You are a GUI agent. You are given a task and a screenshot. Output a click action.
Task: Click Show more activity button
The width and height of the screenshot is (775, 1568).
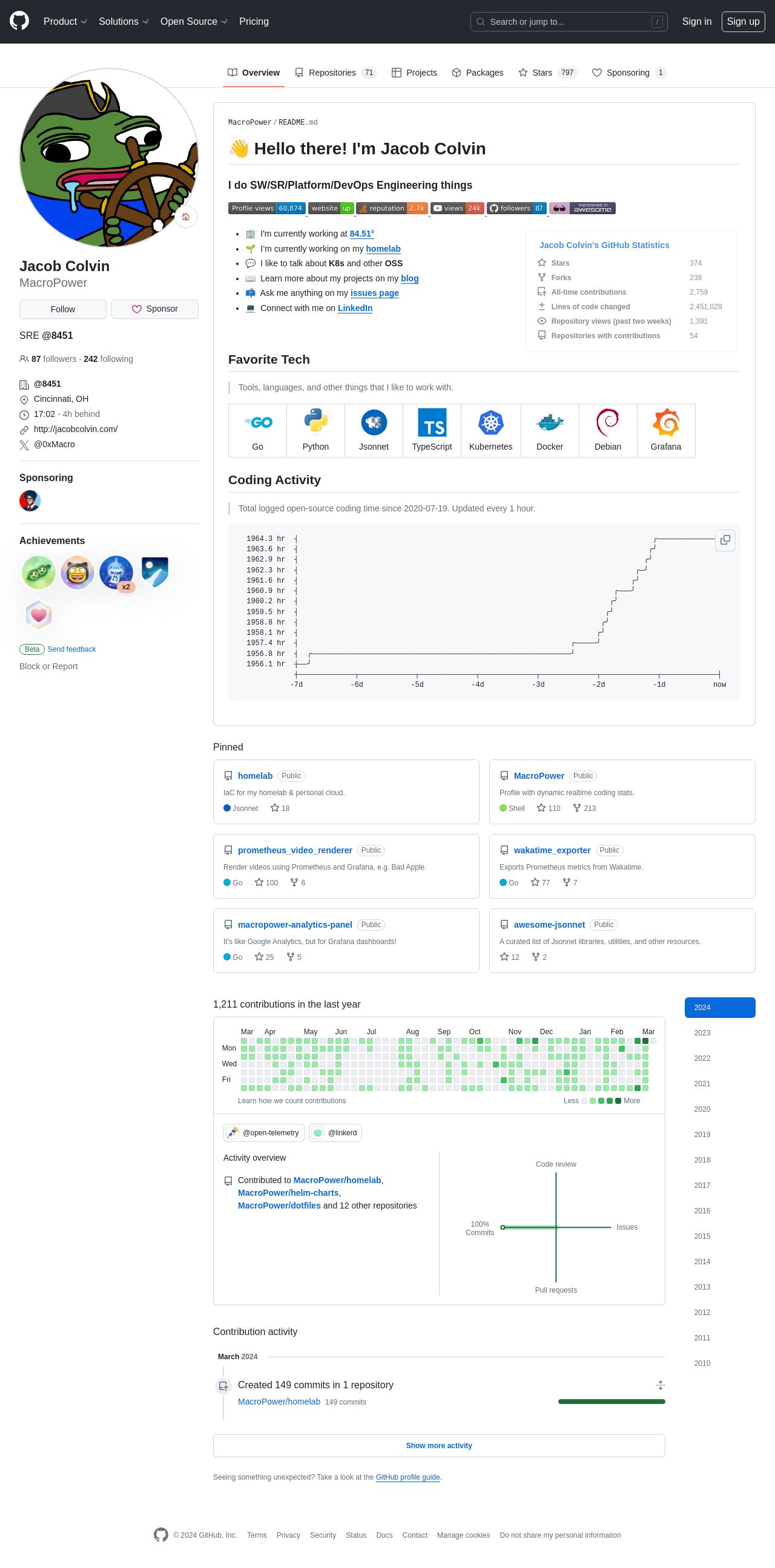tap(439, 1446)
